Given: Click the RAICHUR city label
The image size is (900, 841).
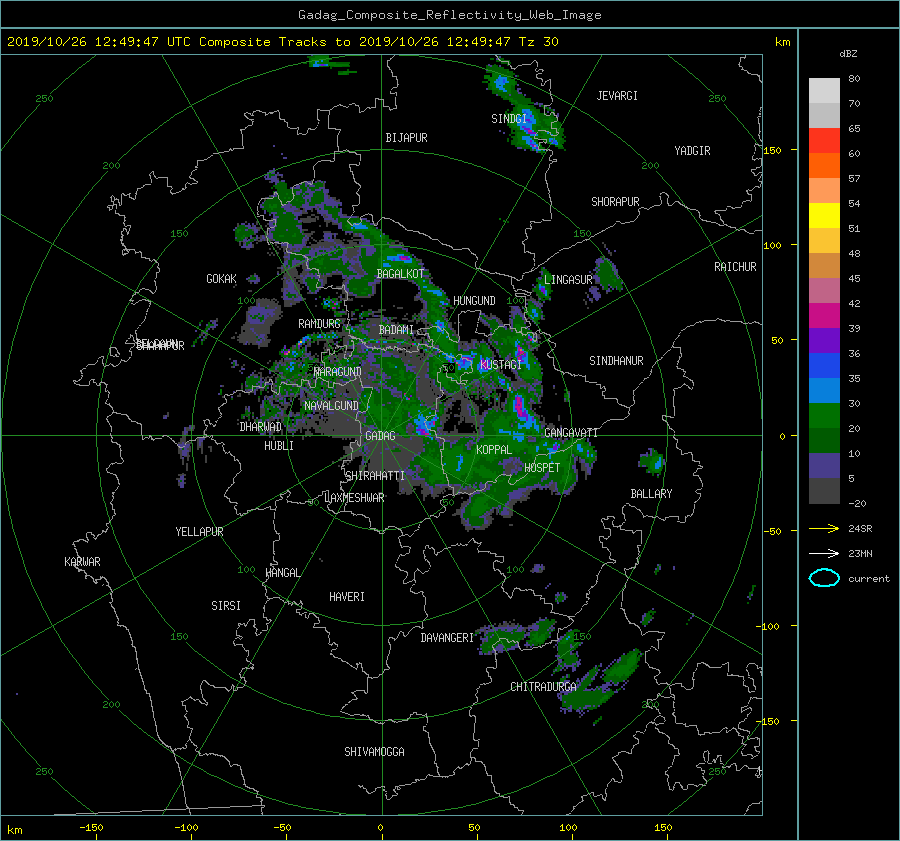Looking at the screenshot, I should (735, 267).
